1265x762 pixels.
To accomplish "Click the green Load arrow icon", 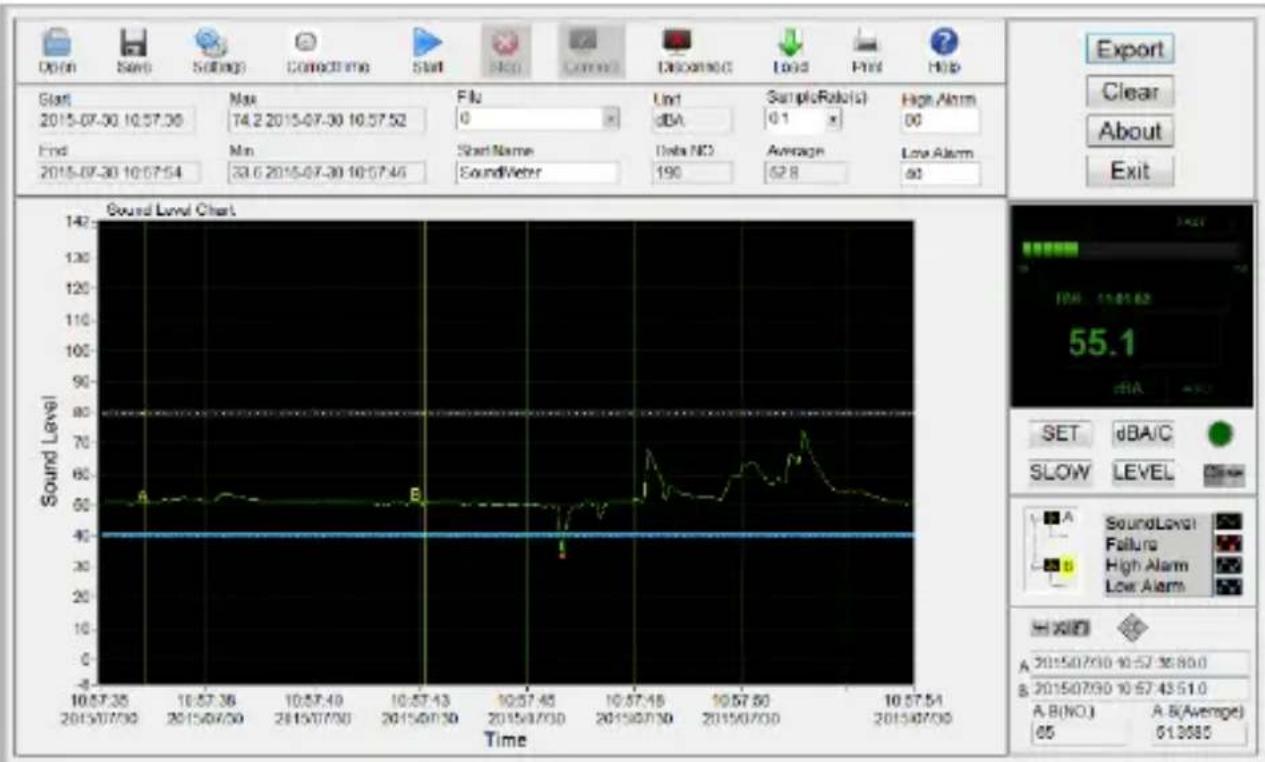I will point(790,44).
